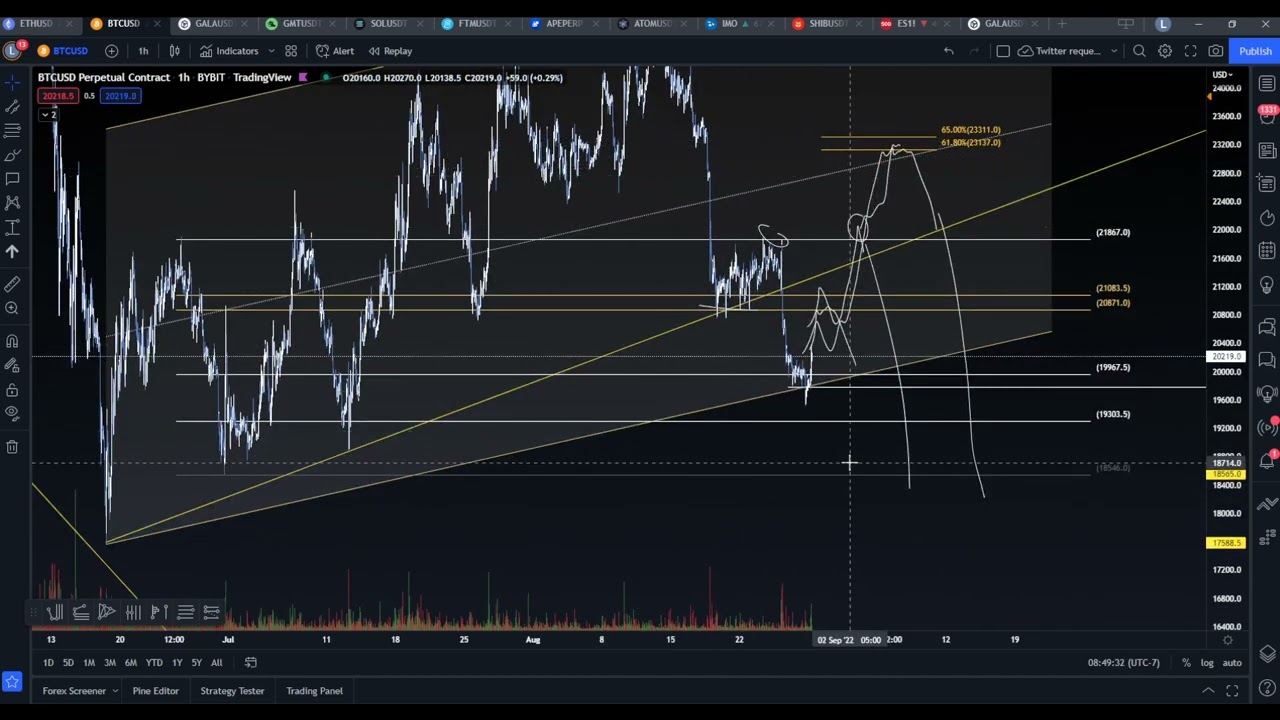Viewport: 1280px width, 720px height.
Task: Maximize bottom panel icon
Action: (x=1232, y=691)
